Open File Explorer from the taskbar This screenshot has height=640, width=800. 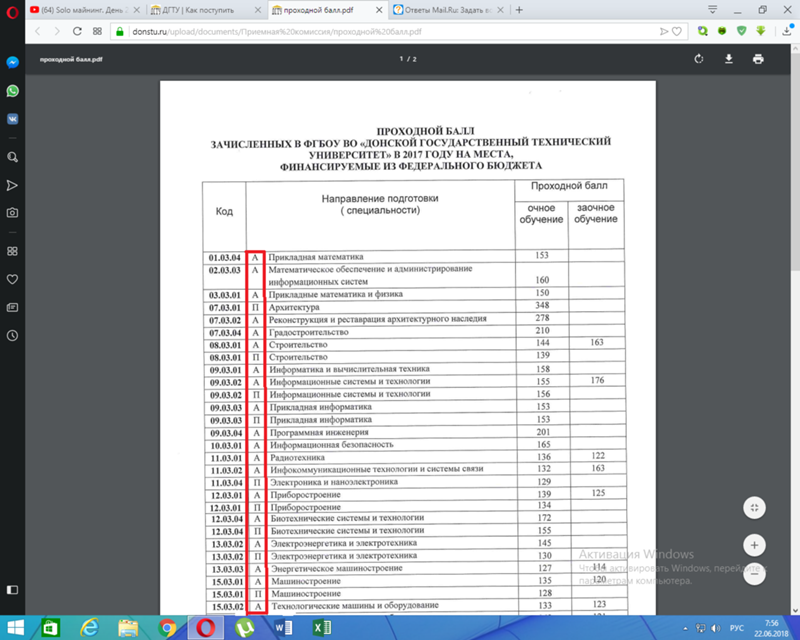[x=128, y=628]
